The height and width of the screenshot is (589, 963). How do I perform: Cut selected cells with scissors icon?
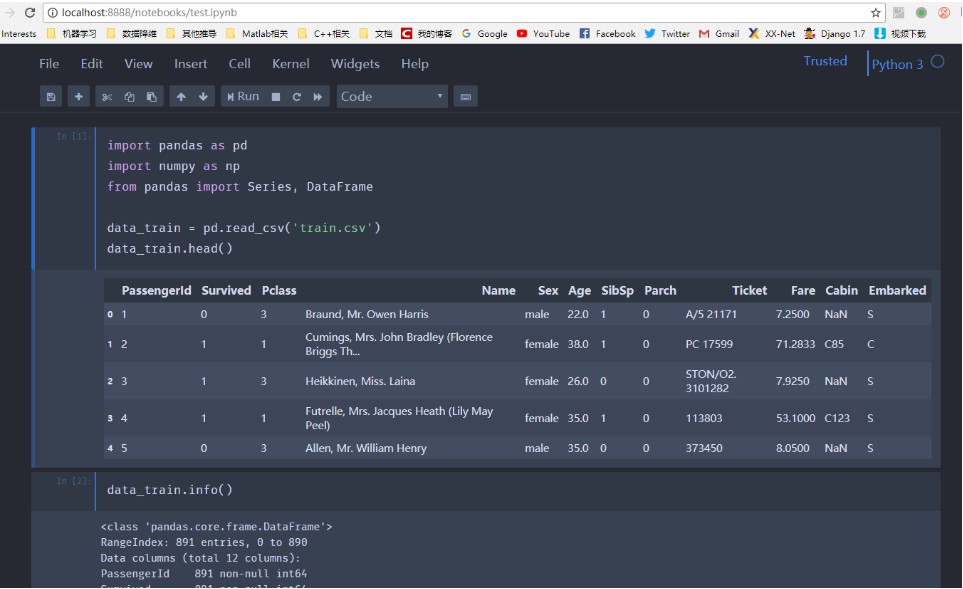click(x=107, y=96)
